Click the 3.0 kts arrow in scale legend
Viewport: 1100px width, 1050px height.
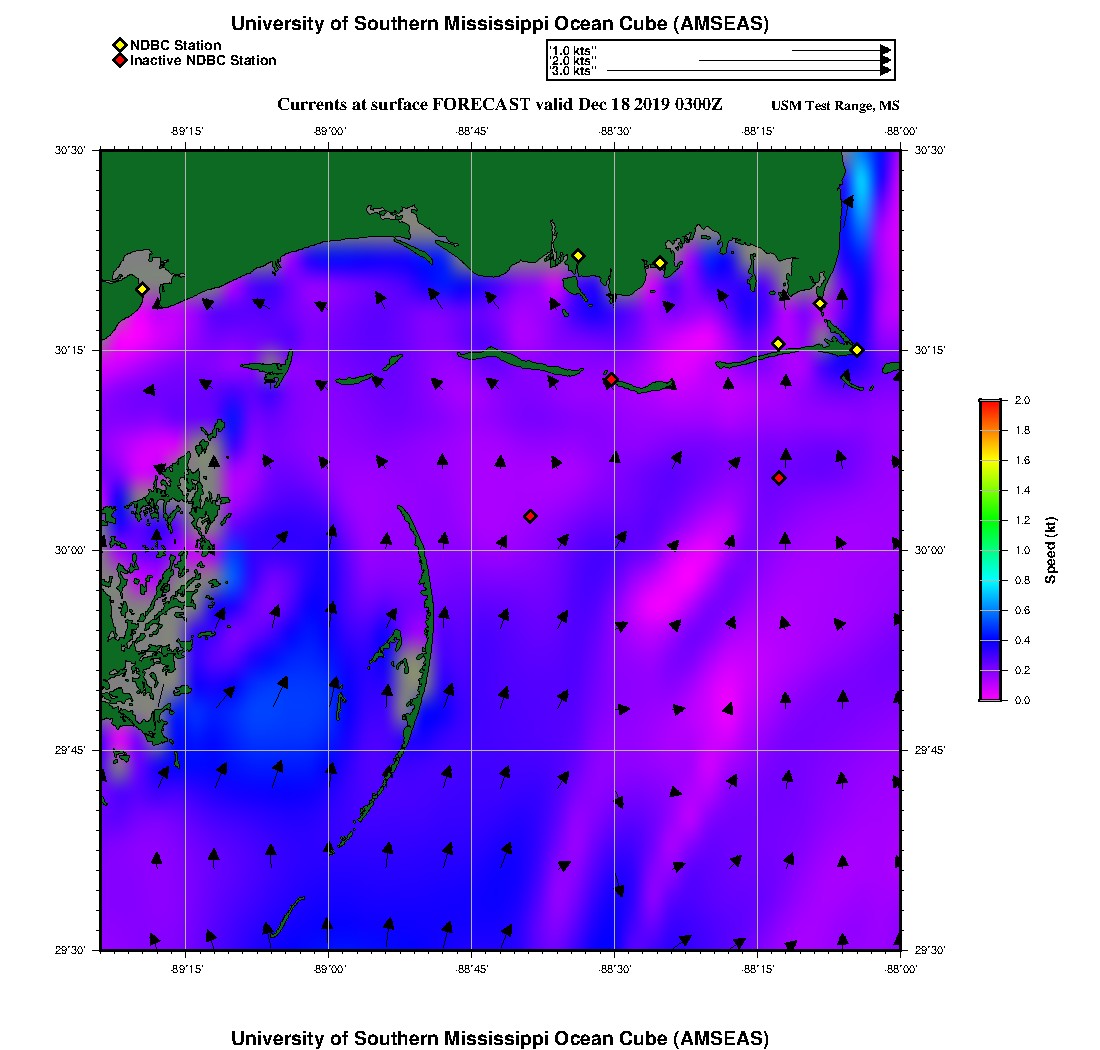click(748, 71)
